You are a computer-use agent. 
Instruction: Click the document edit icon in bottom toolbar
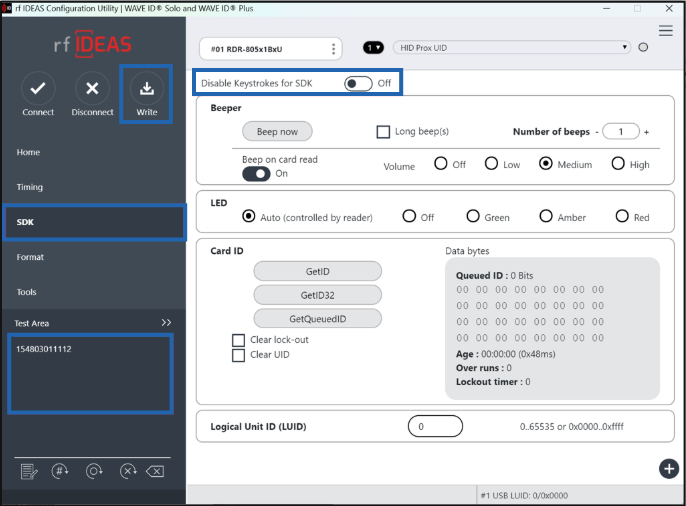coord(29,471)
